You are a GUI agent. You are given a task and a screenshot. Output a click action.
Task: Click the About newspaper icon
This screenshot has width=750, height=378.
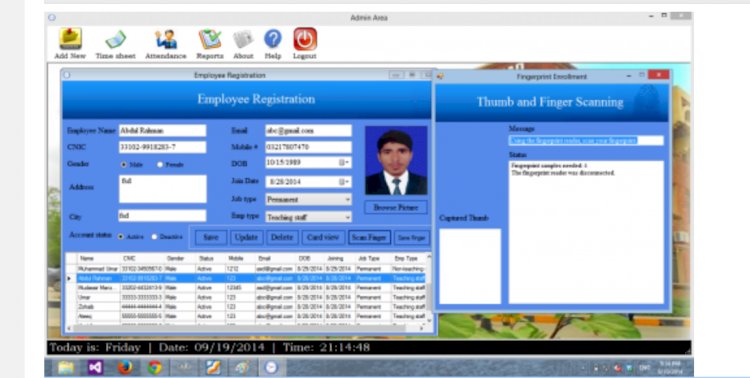[x=243, y=43]
